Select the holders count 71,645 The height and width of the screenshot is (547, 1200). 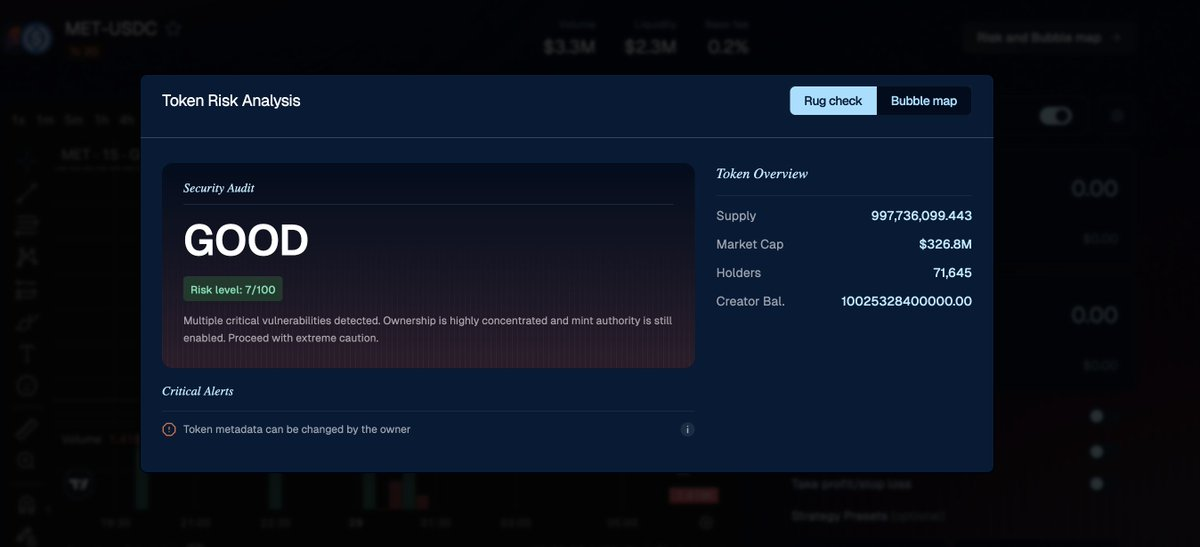(x=953, y=272)
